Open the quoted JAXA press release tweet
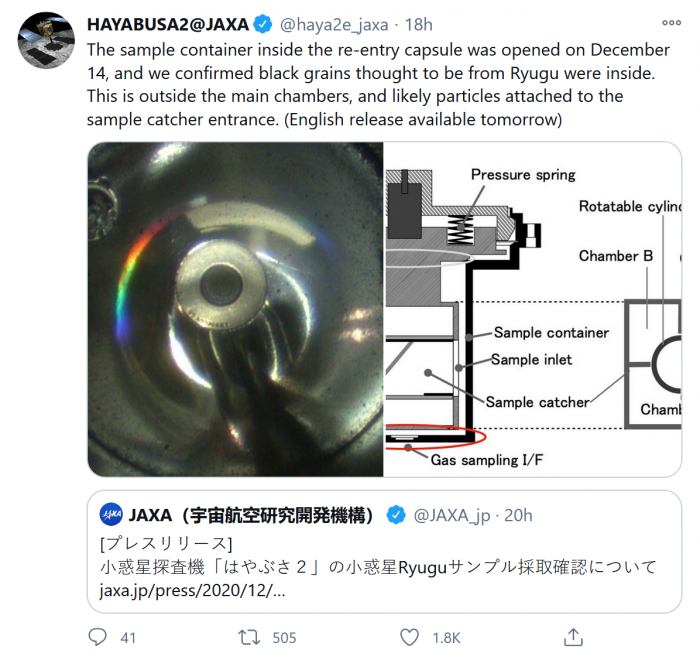The width and height of the screenshot is (700, 660). tap(384, 551)
